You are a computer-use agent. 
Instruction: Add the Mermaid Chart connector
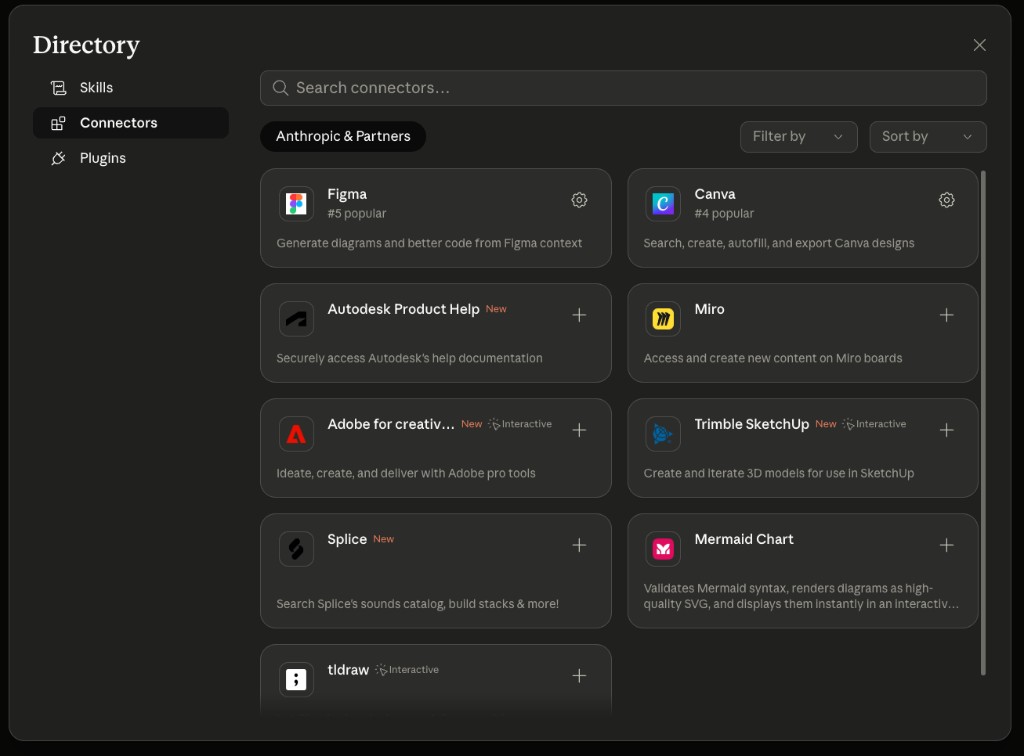pos(946,545)
